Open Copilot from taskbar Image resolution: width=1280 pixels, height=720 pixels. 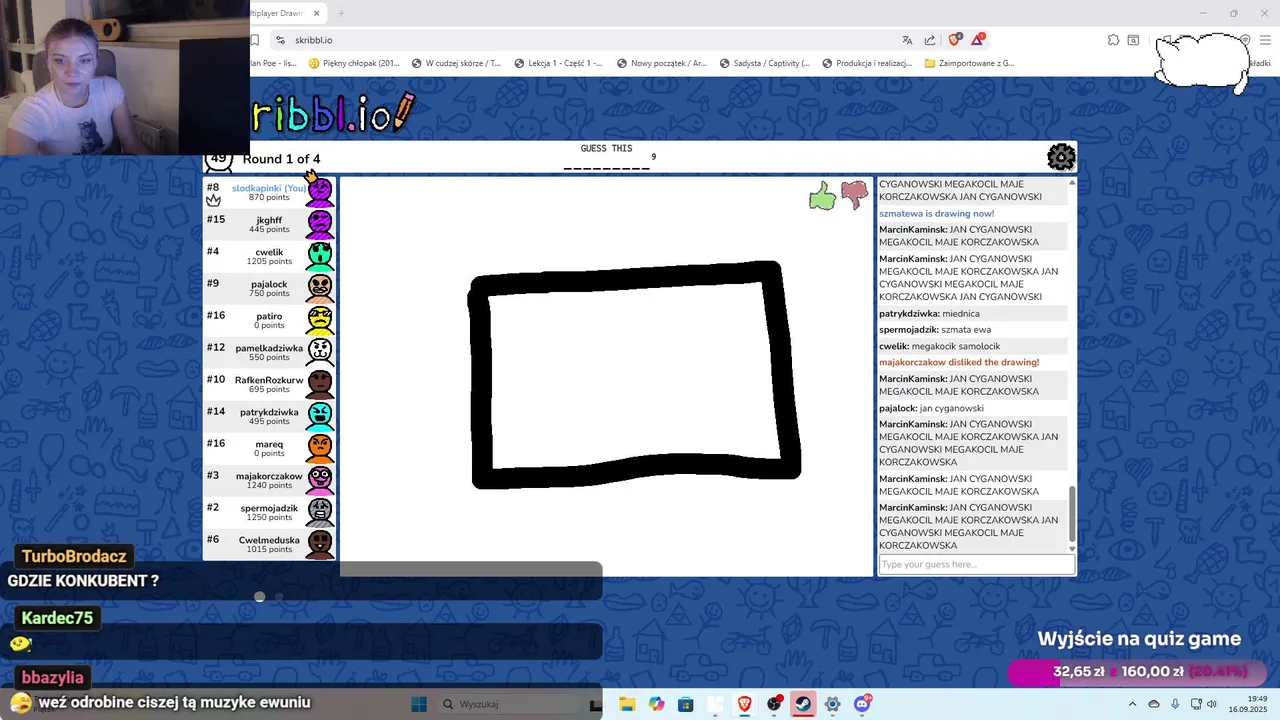[x=656, y=704]
